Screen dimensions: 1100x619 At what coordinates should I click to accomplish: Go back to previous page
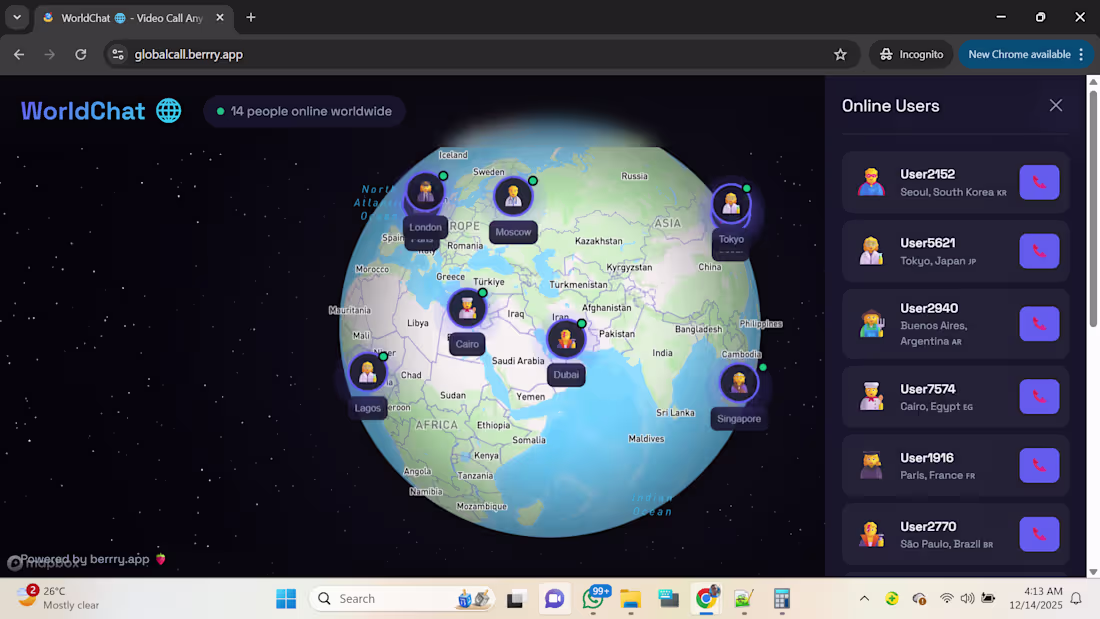click(x=19, y=54)
